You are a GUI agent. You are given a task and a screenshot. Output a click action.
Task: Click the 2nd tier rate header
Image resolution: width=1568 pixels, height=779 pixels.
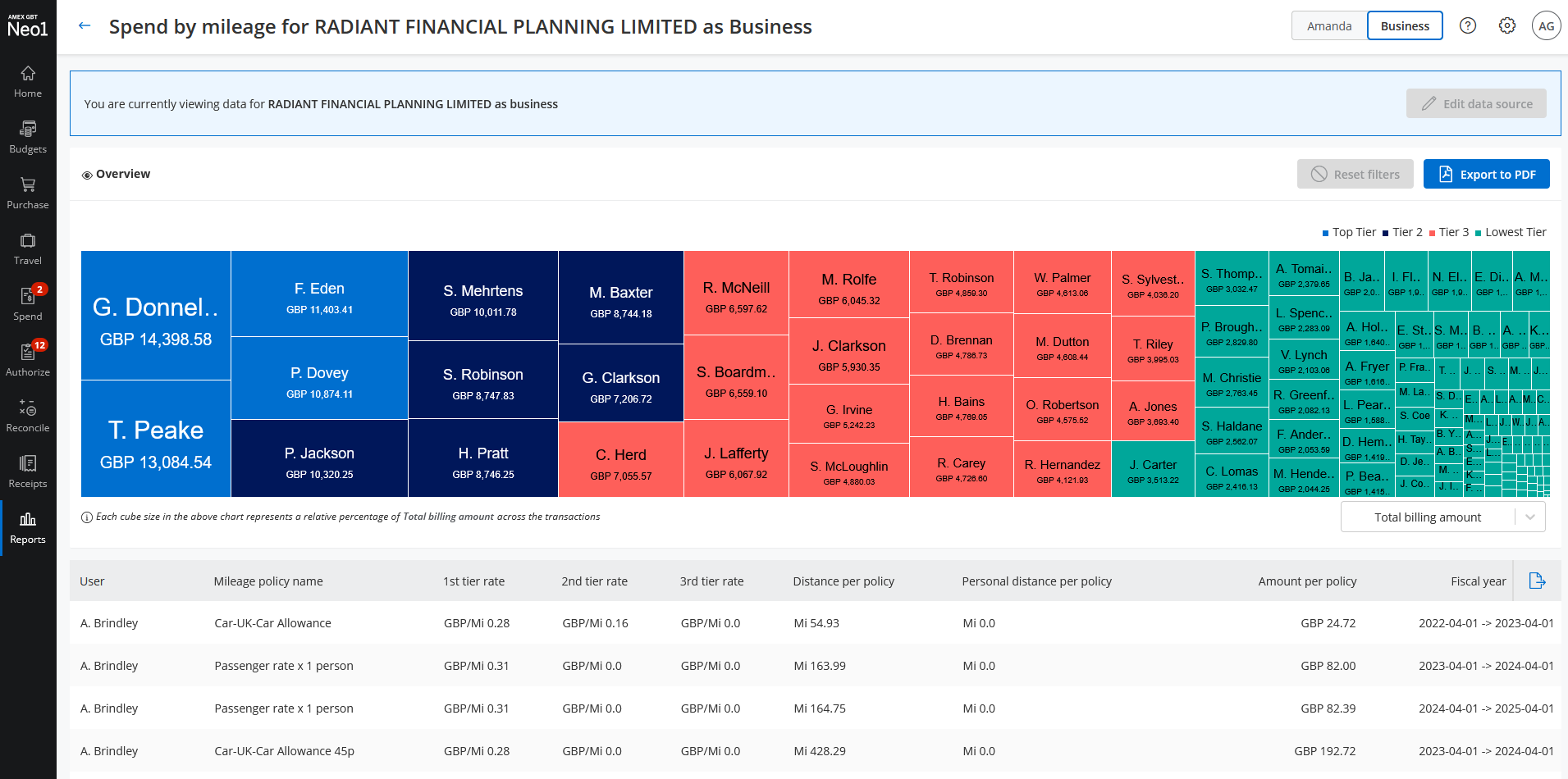pyautogui.click(x=594, y=581)
